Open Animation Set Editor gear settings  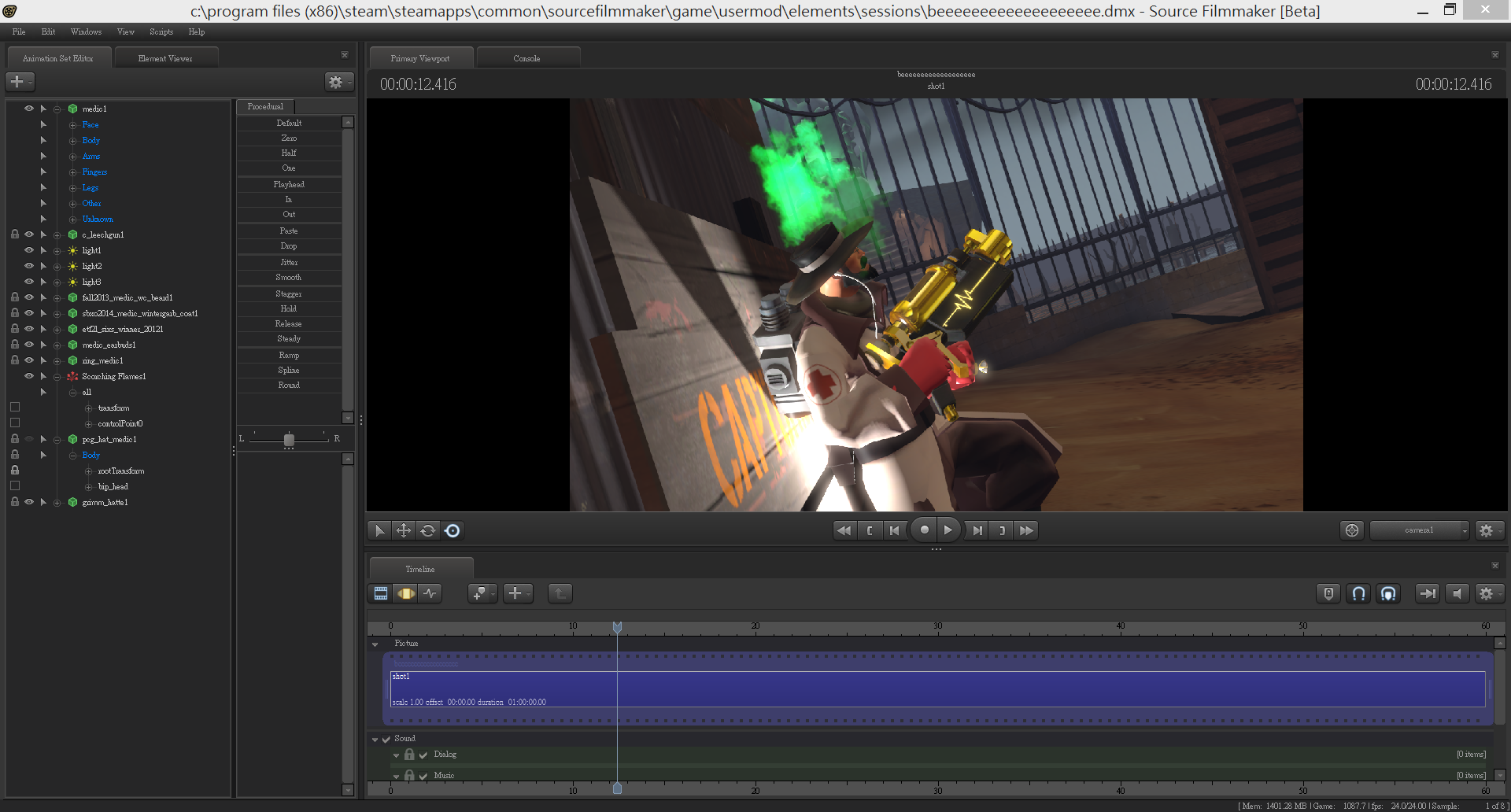(x=338, y=82)
